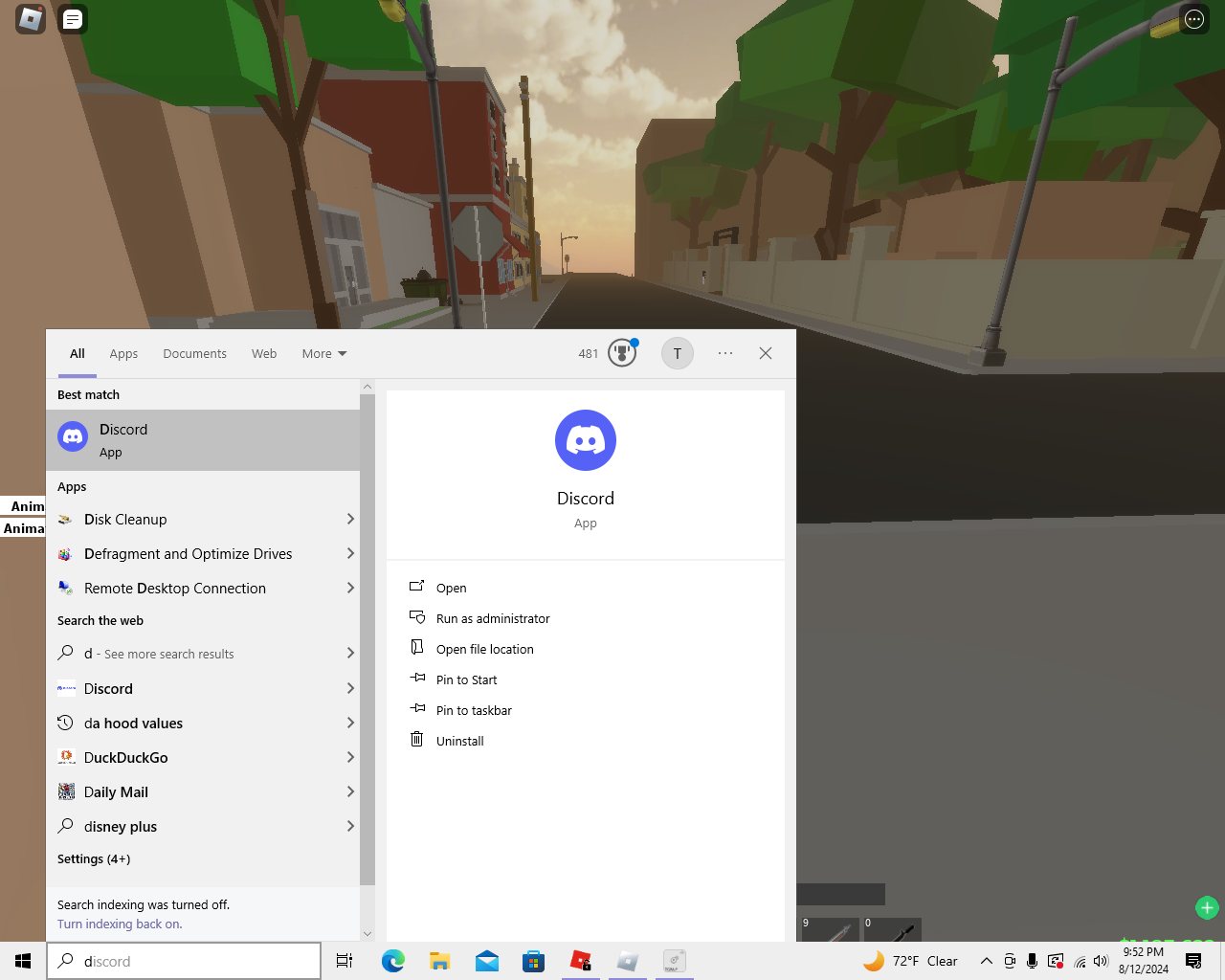The height and width of the screenshot is (980, 1225).
Task: Close the search panel
Action: (766, 353)
